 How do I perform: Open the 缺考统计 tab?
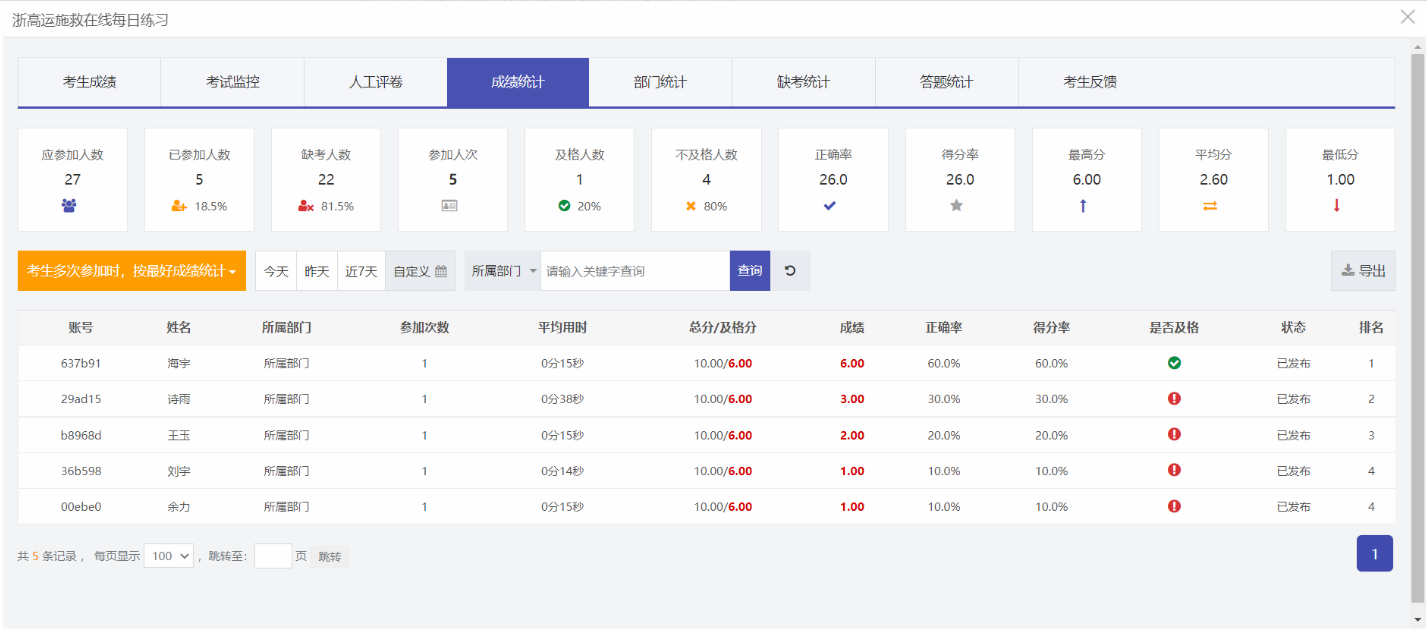803,82
